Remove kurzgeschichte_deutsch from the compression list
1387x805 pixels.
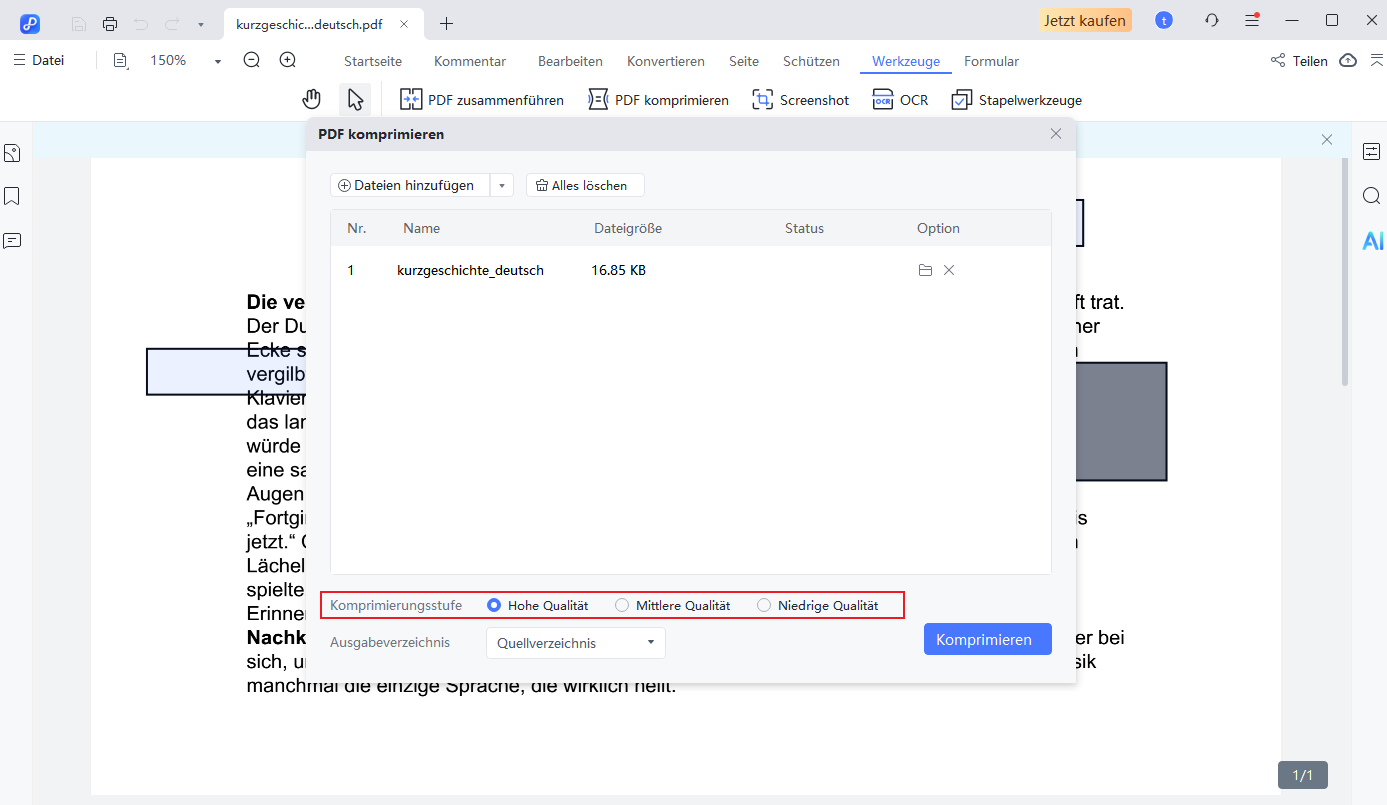pos(948,269)
